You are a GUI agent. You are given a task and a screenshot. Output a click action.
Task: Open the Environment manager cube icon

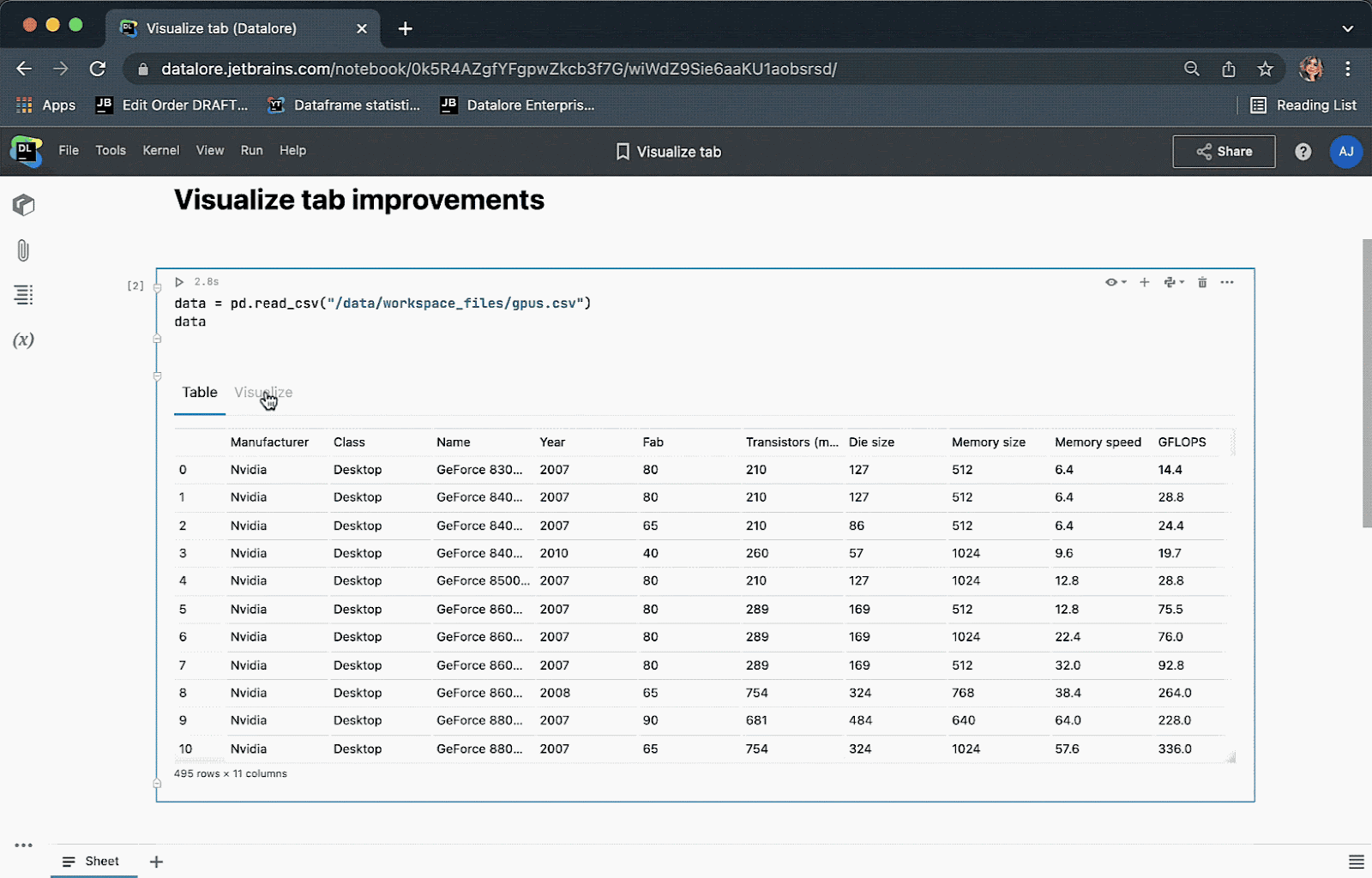23,205
